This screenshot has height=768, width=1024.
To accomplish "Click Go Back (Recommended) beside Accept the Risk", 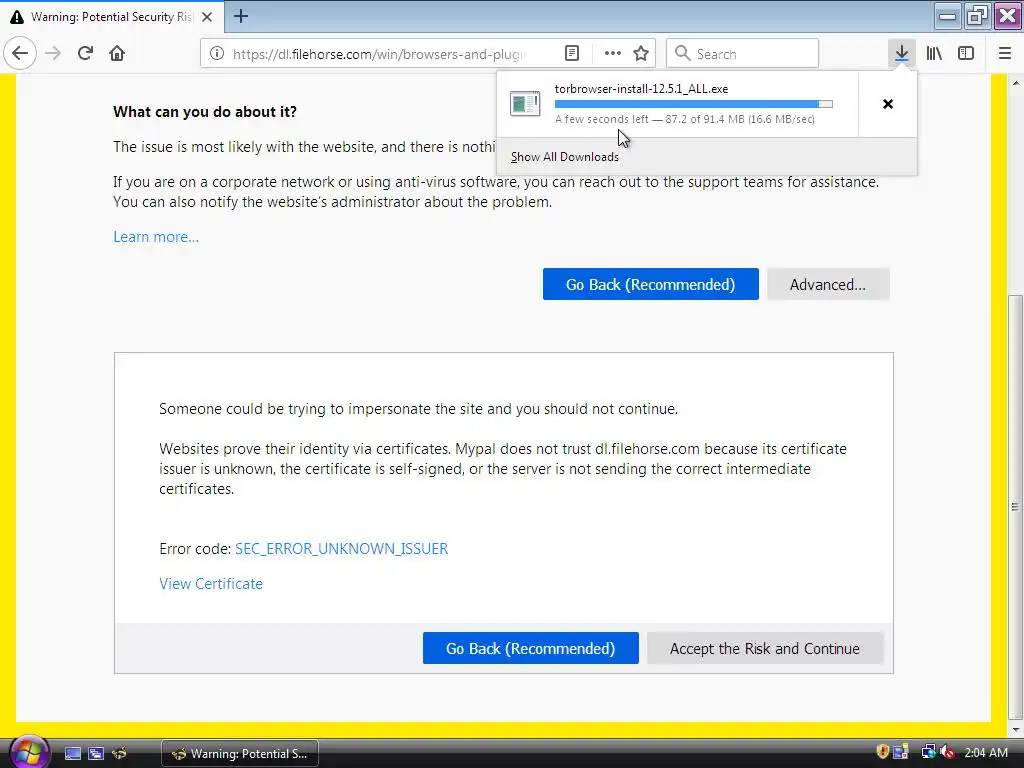I will 530,648.
